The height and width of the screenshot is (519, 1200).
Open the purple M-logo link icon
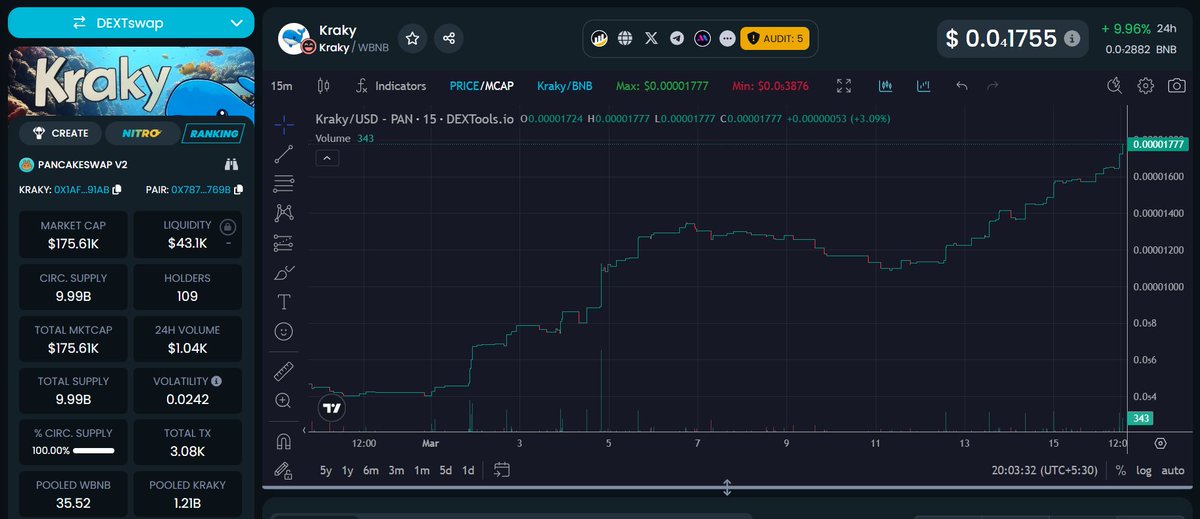703,38
